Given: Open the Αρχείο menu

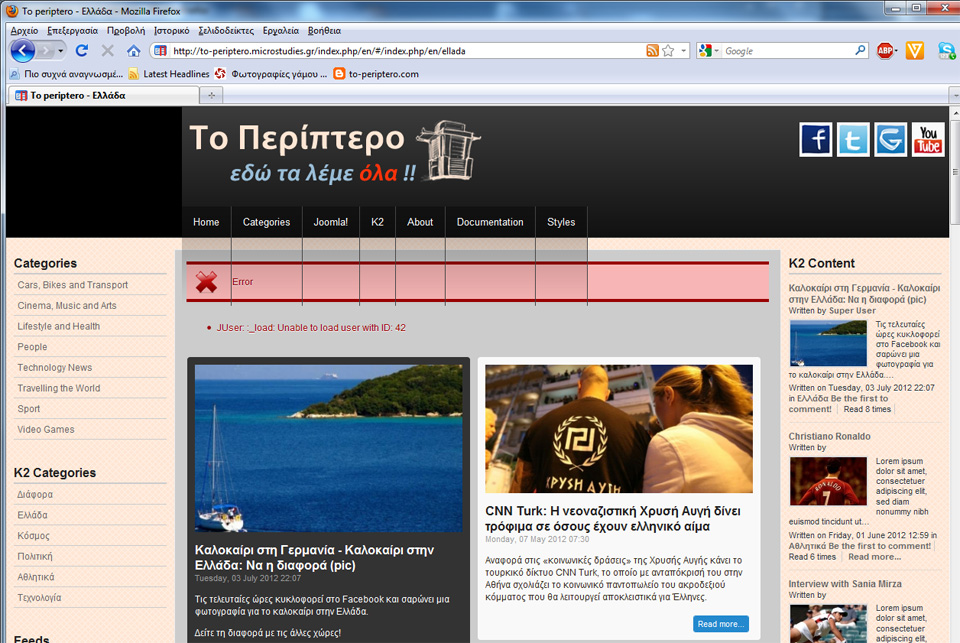Looking at the screenshot, I should [24, 31].
